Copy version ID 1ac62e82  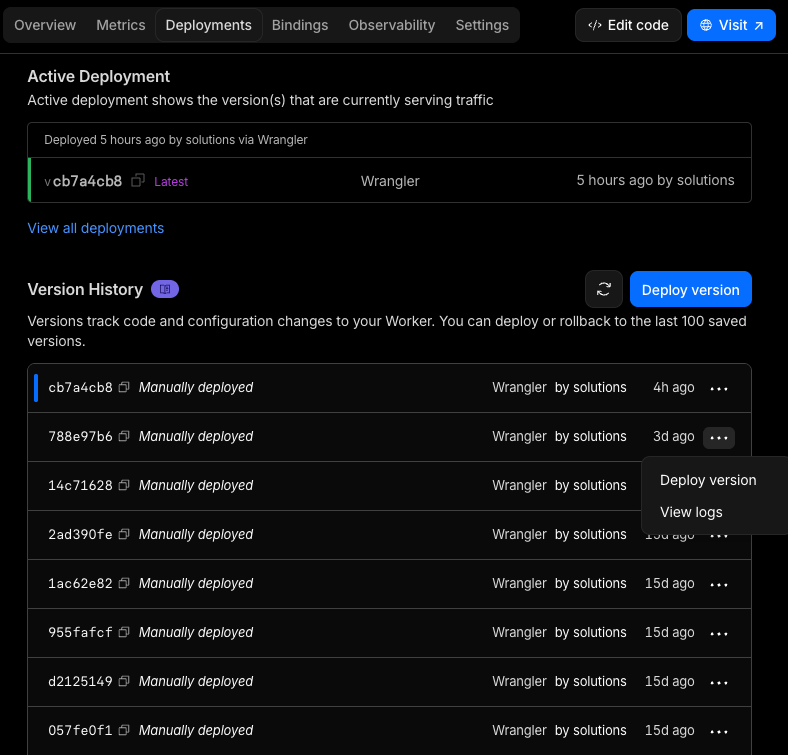click(x=124, y=583)
